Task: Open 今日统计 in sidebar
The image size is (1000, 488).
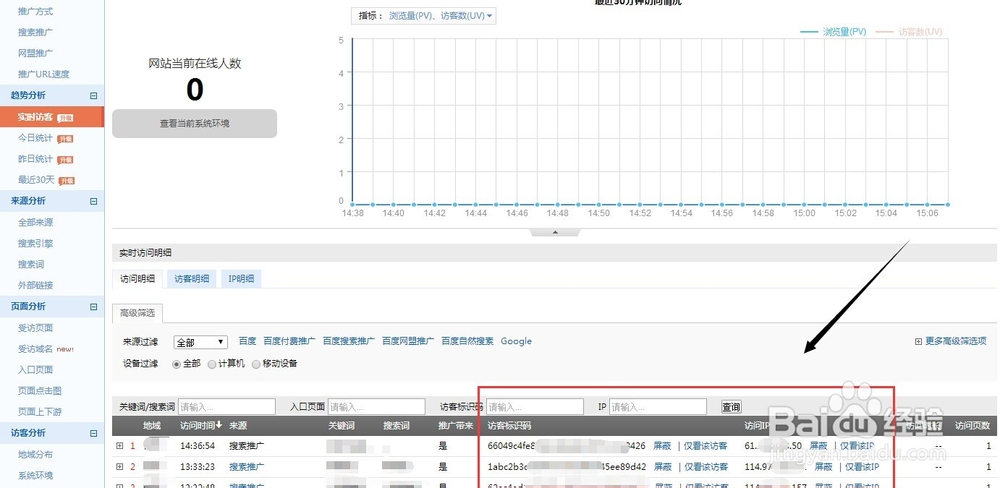Action: click(x=35, y=138)
